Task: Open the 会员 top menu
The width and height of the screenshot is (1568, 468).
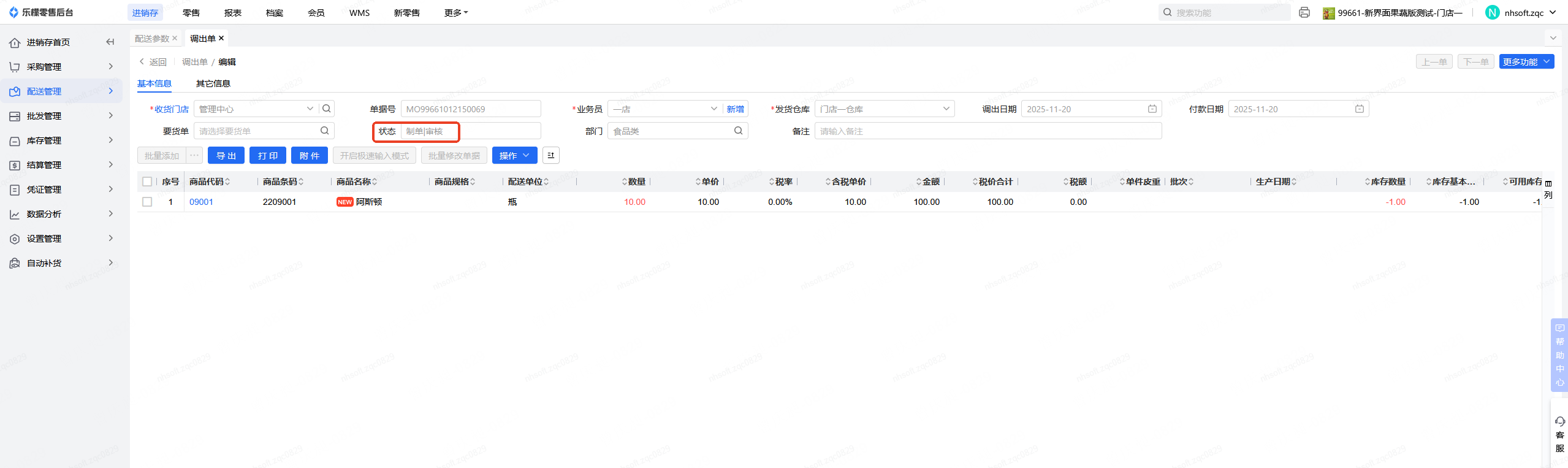Action: click(x=316, y=12)
